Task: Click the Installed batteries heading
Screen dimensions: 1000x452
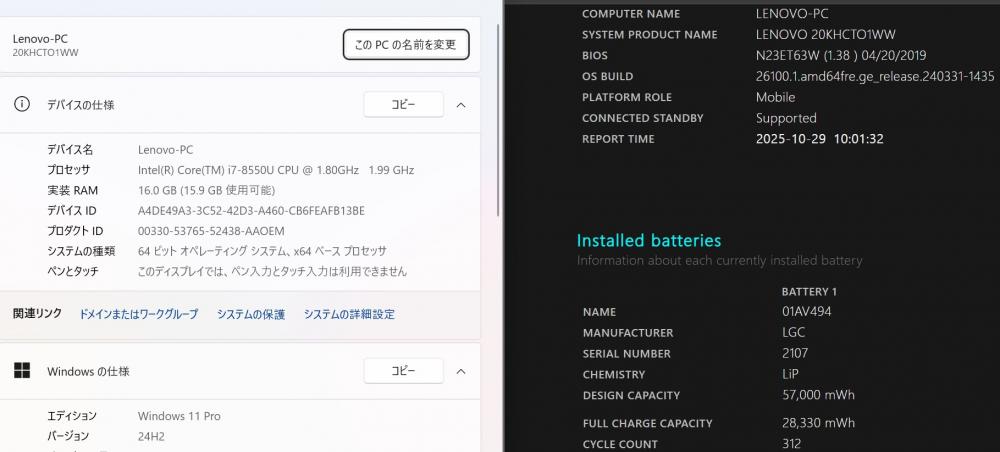Action: tap(649, 240)
